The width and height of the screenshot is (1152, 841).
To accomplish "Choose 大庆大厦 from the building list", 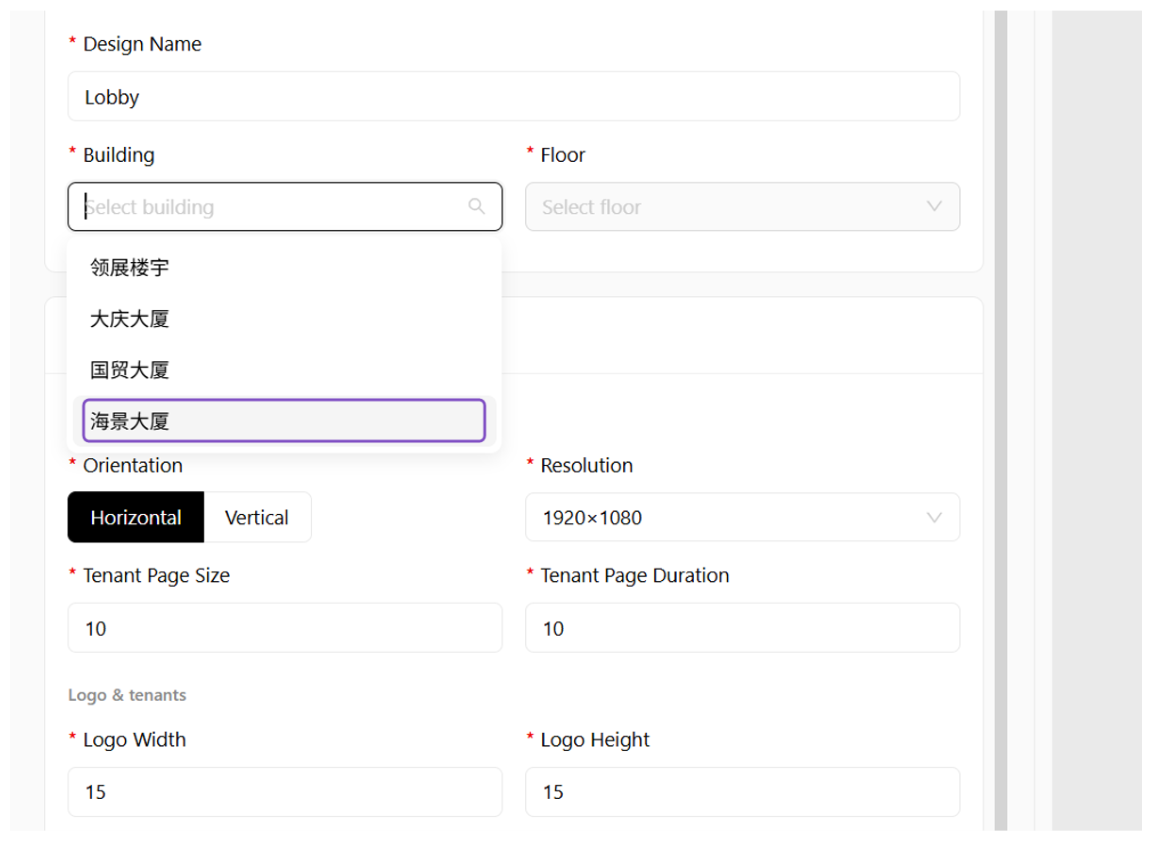I will 284,319.
